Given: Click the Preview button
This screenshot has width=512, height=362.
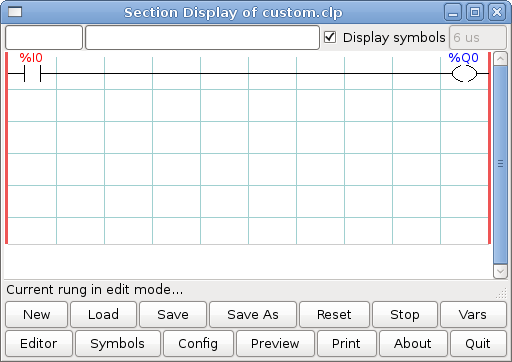Looking at the screenshot, I should point(275,343).
